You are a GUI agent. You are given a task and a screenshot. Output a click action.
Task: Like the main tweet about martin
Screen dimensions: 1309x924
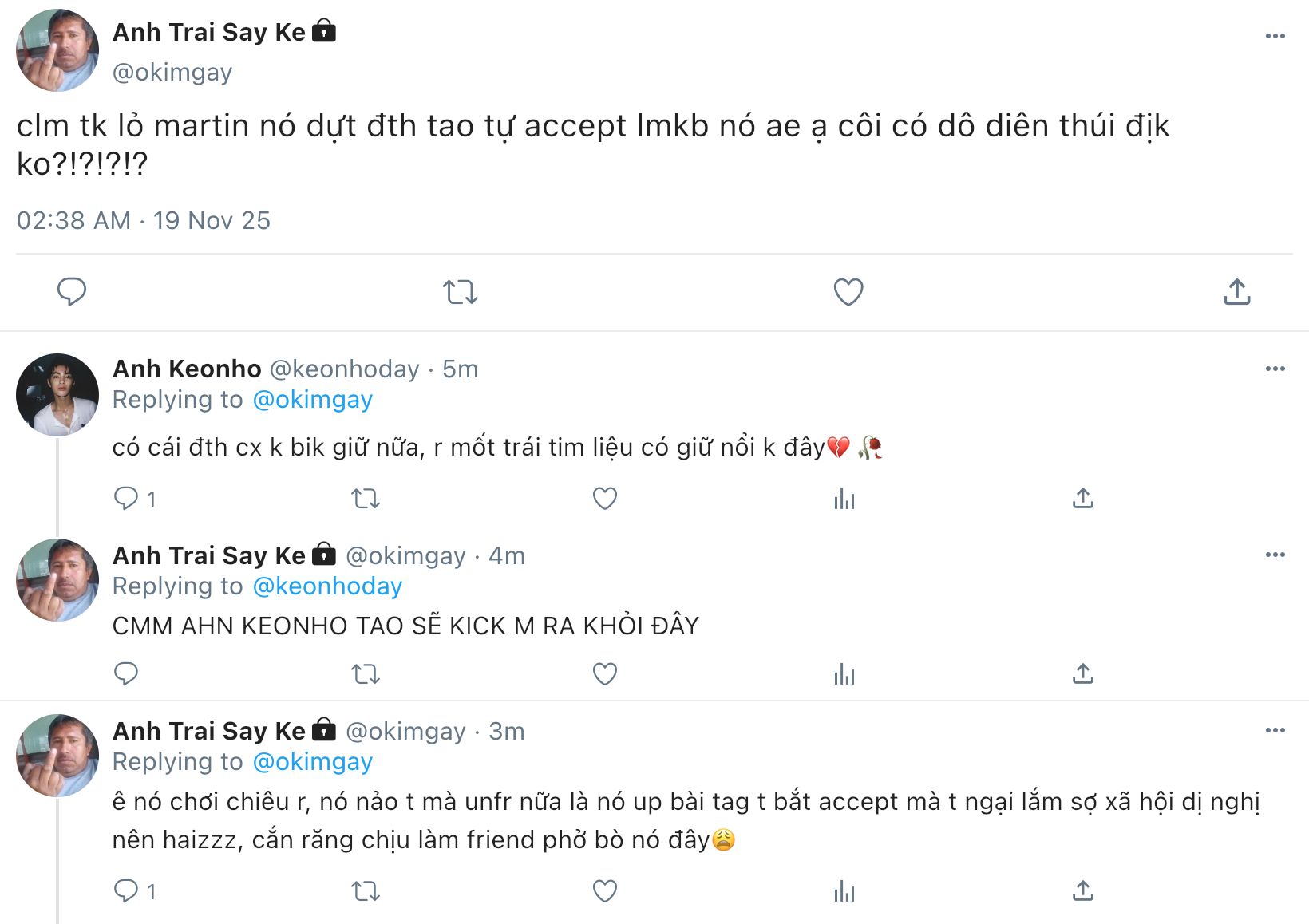848,292
